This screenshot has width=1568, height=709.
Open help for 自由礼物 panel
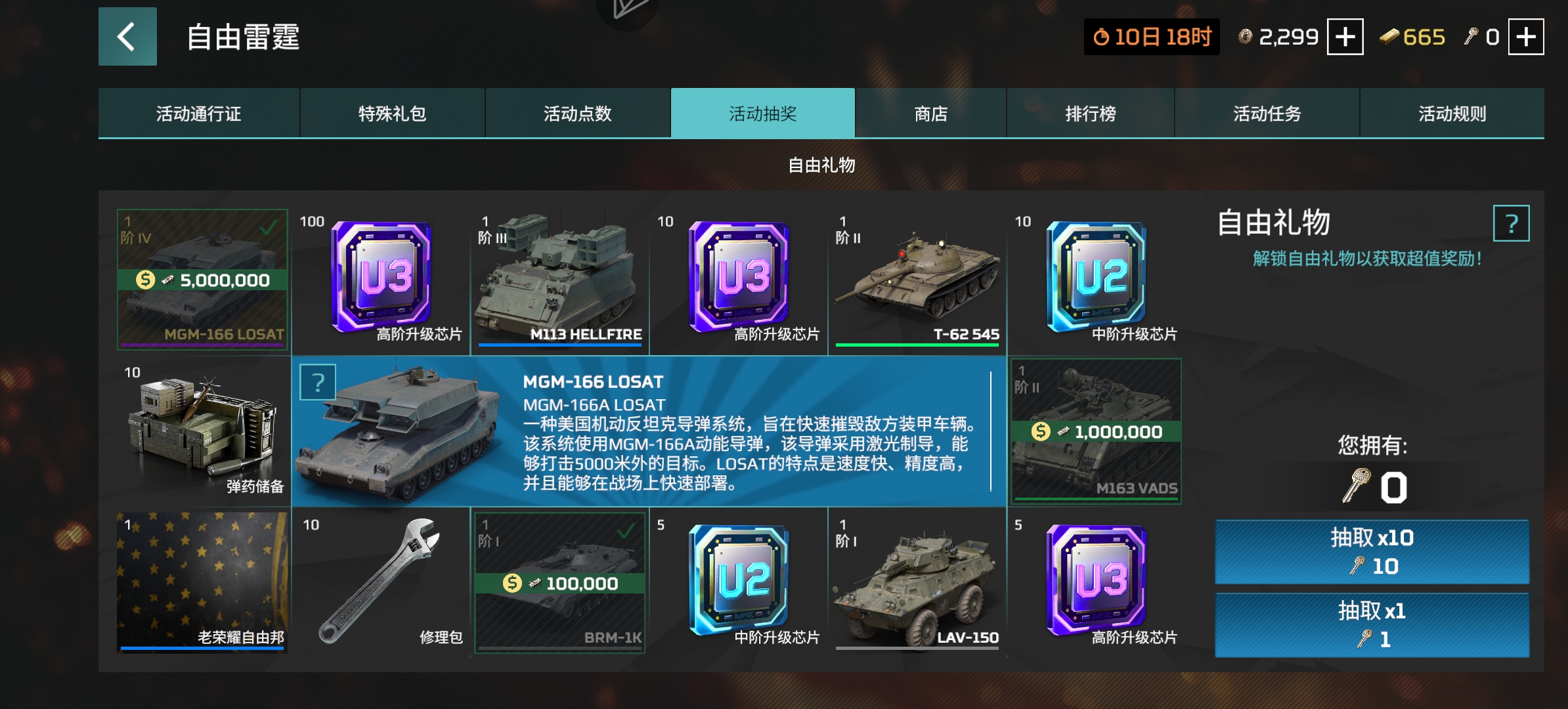(1511, 224)
